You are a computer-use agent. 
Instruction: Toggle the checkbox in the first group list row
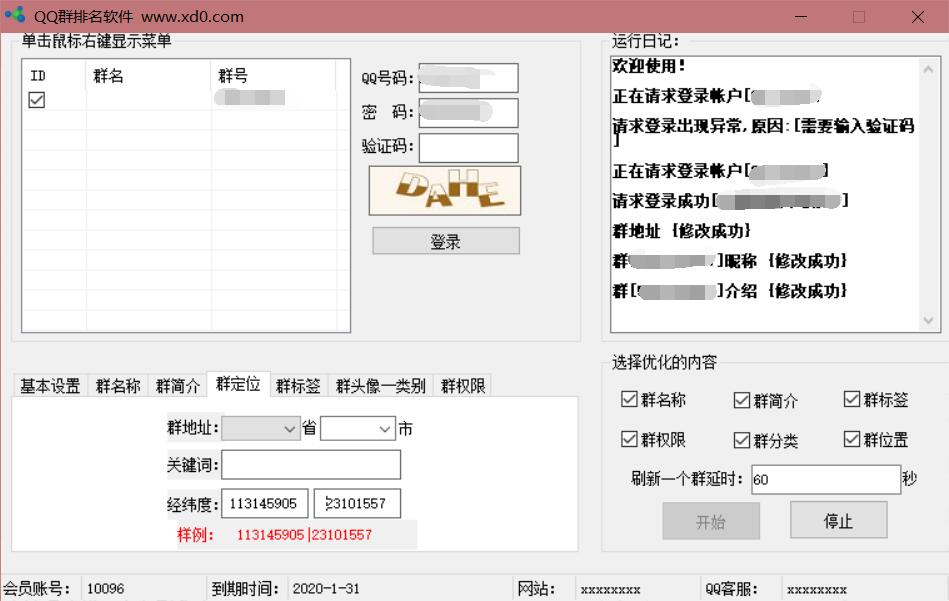pyautogui.click(x=36, y=100)
